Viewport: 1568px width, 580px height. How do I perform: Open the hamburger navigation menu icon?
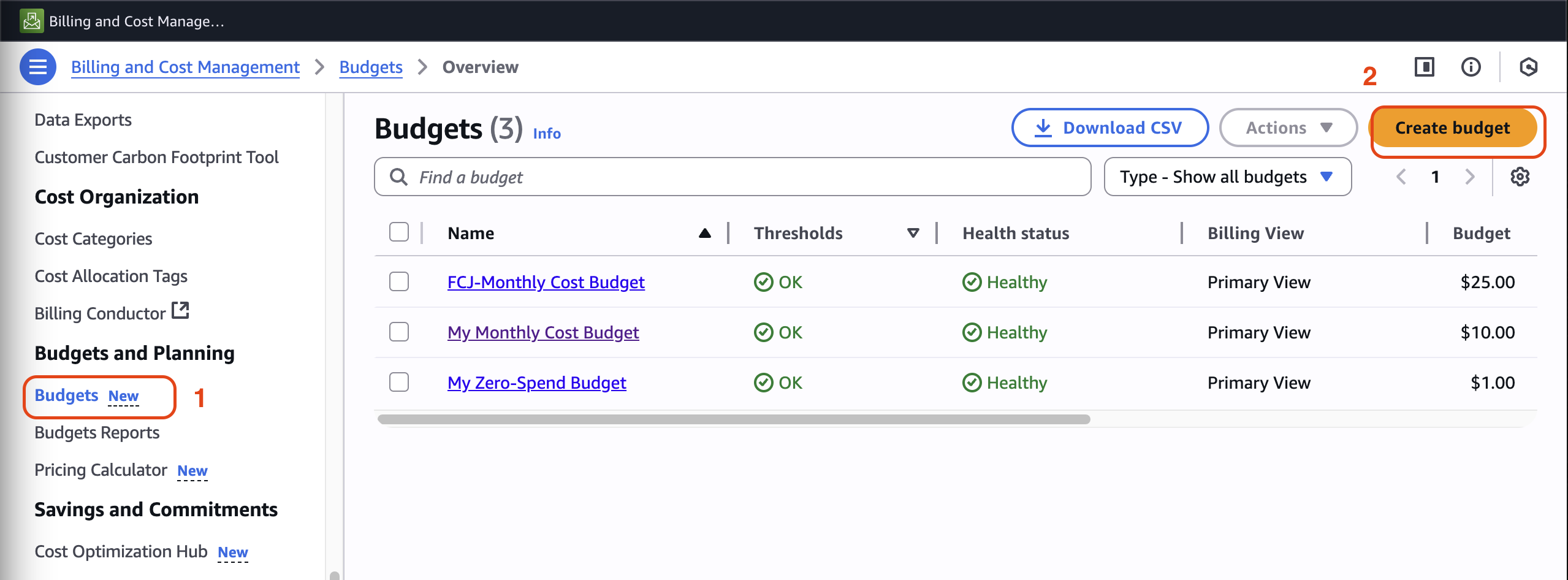click(37, 67)
